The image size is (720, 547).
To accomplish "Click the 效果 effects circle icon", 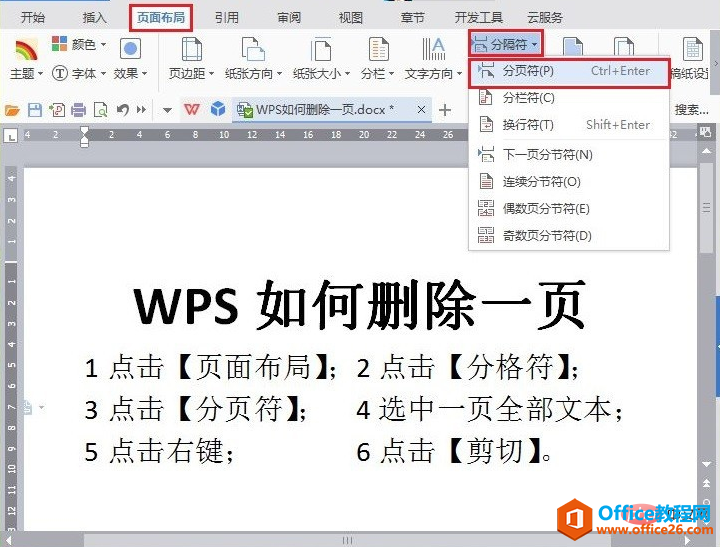I will click(130, 49).
